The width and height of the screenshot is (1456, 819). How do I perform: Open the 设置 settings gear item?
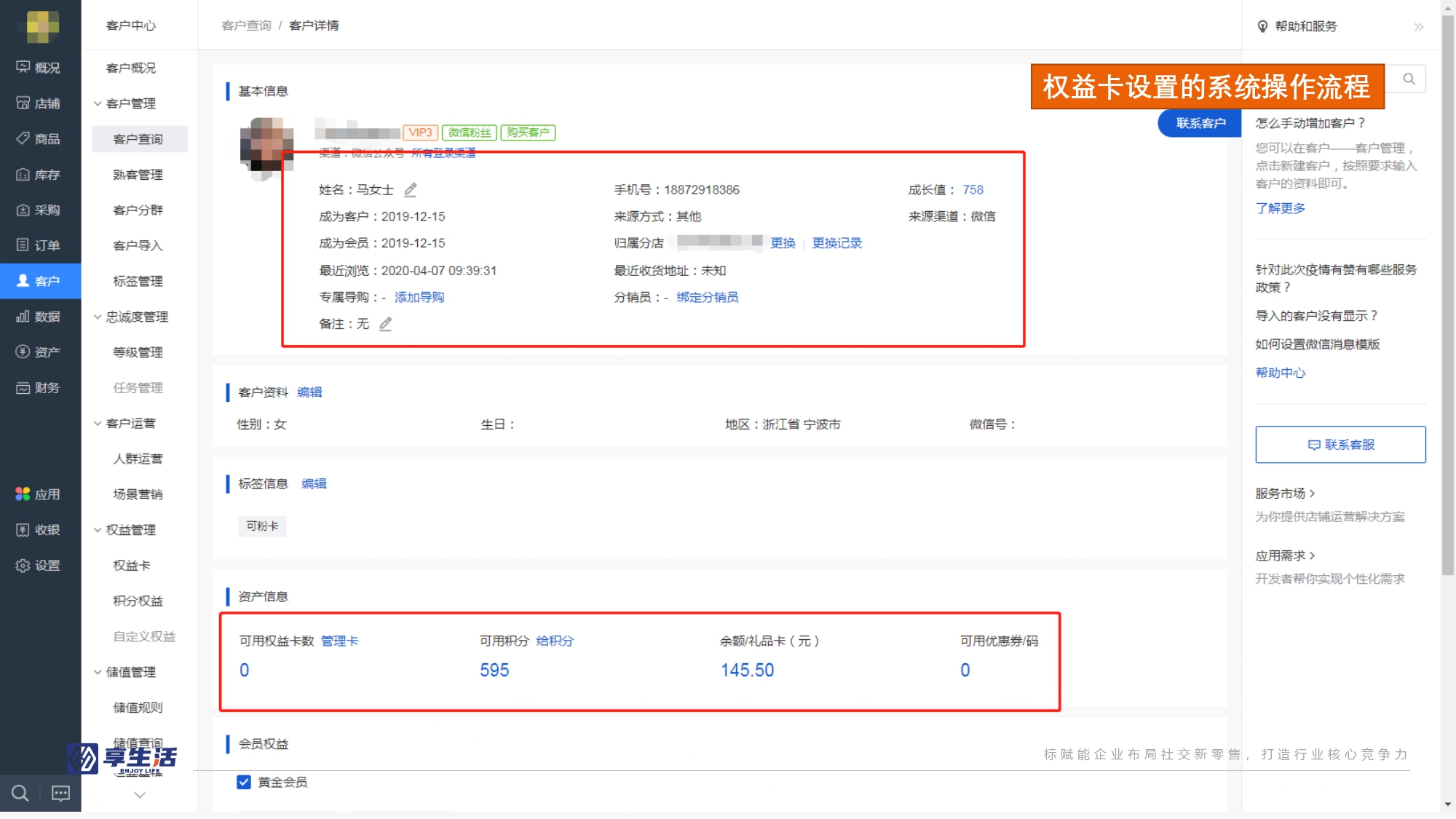click(x=39, y=566)
